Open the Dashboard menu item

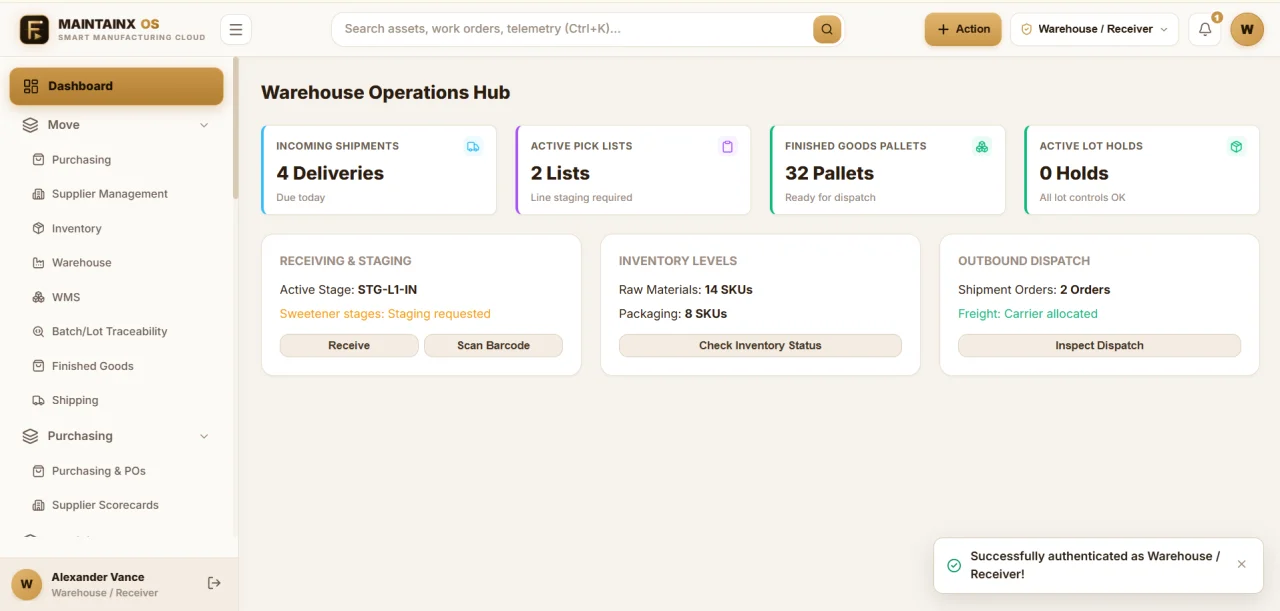(116, 86)
